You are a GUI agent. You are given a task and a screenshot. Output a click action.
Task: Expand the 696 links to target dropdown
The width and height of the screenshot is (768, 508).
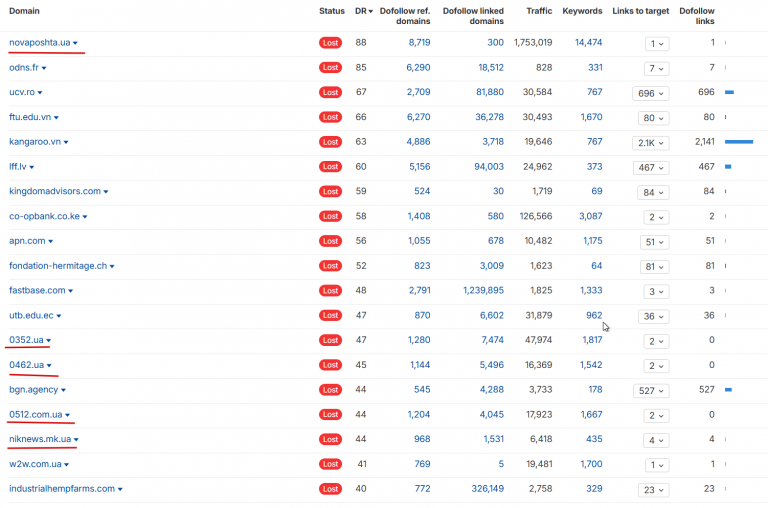coord(650,93)
